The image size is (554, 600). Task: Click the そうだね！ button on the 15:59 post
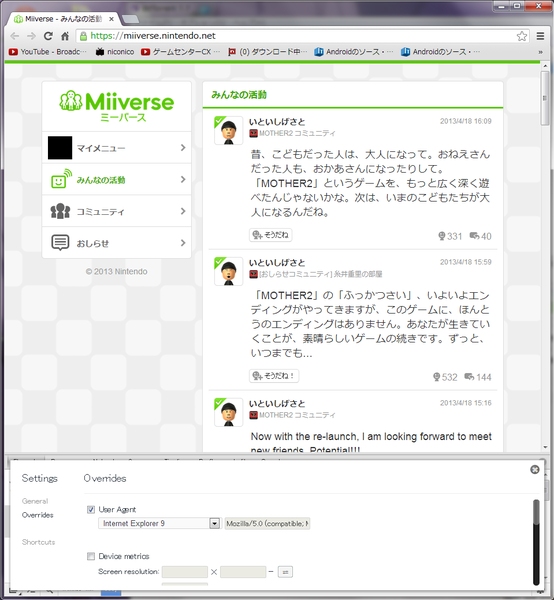click(274, 376)
